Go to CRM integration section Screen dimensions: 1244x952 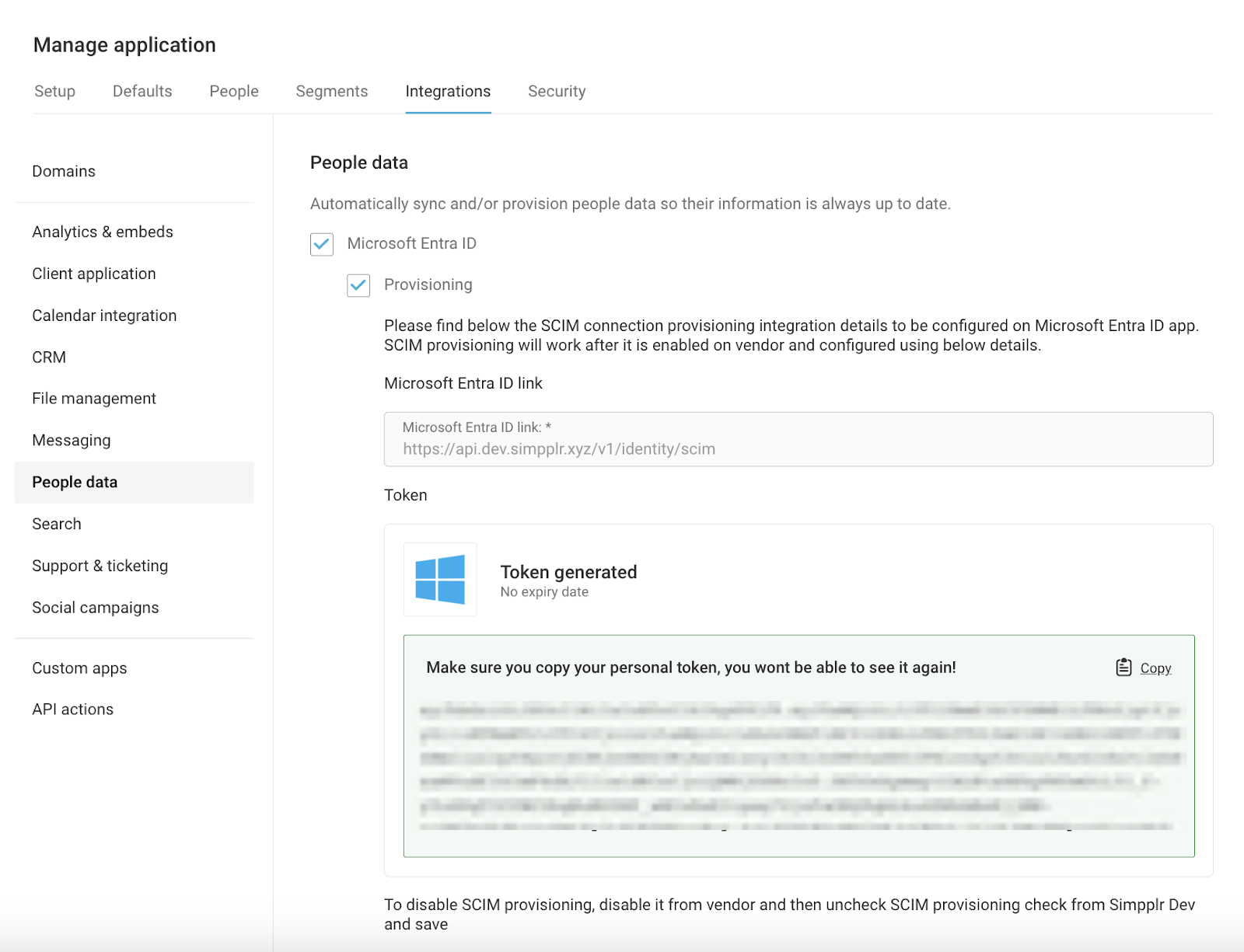[x=49, y=357]
